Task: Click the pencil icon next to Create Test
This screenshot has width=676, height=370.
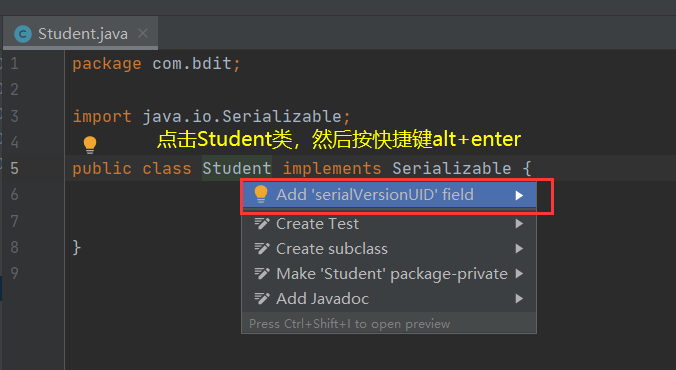Action: point(262,223)
